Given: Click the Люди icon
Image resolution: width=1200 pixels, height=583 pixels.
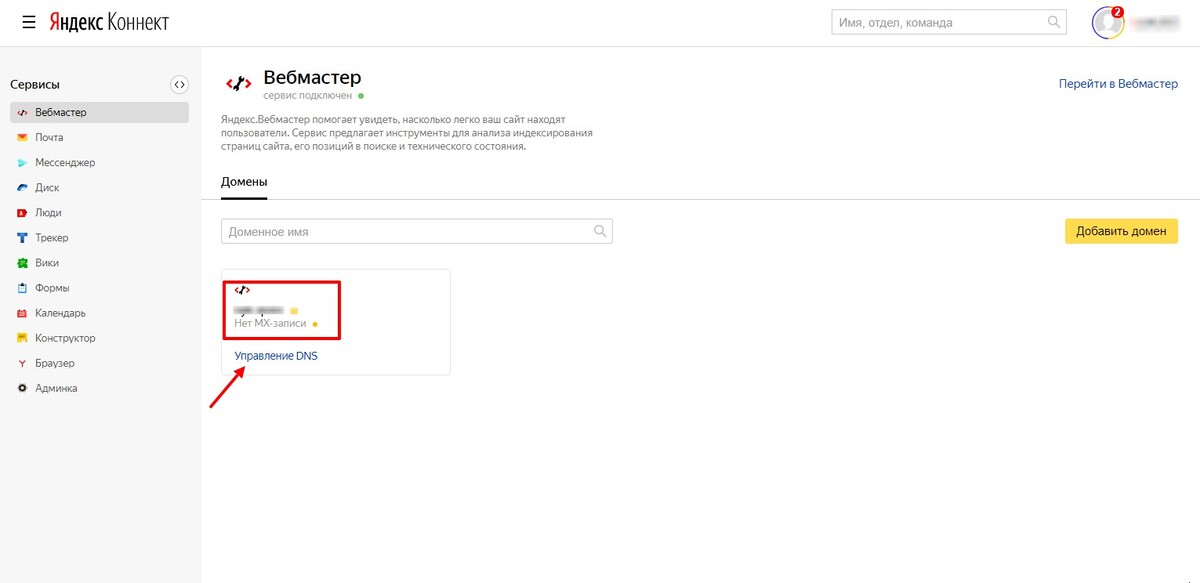Looking at the screenshot, I should (x=22, y=213).
